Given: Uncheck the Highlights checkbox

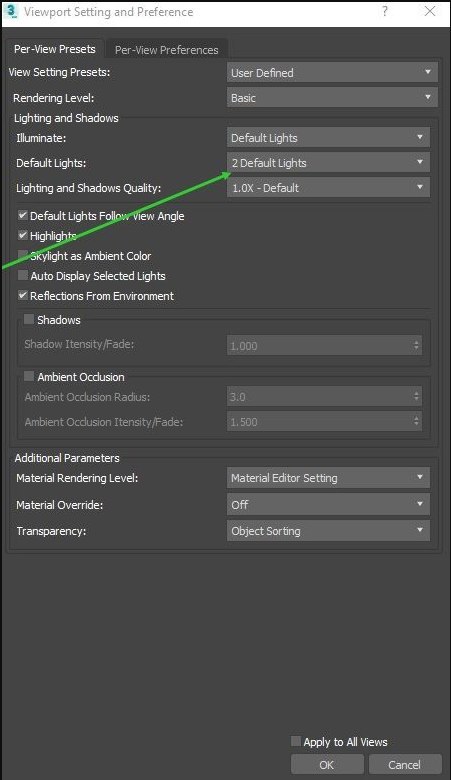Looking at the screenshot, I should coord(23,235).
